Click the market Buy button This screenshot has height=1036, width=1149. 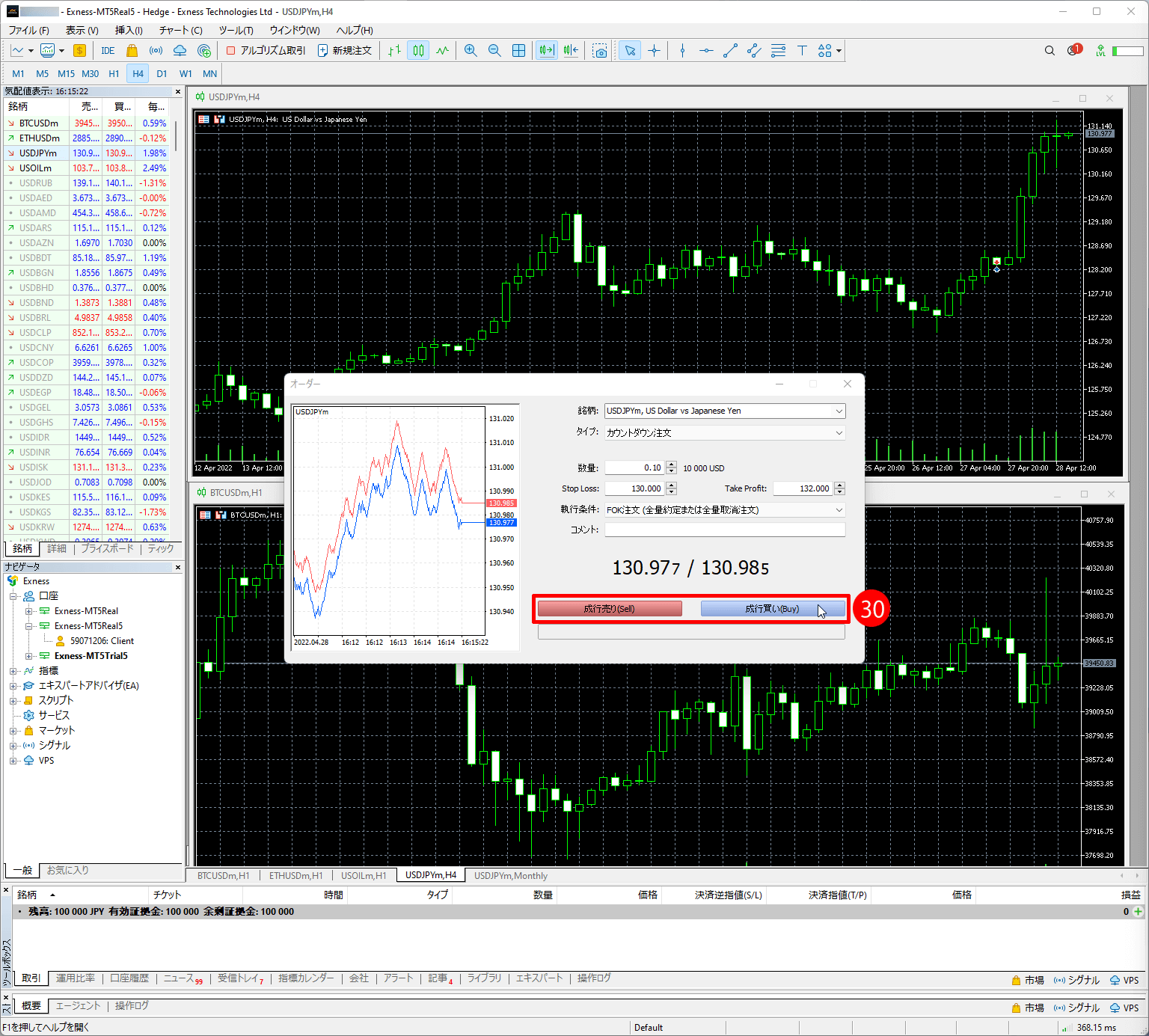click(772, 609)
